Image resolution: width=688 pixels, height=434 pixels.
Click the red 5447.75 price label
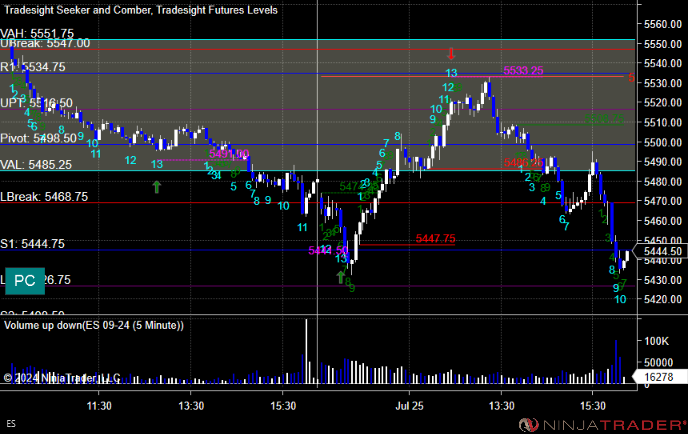[x=436, y=238]
